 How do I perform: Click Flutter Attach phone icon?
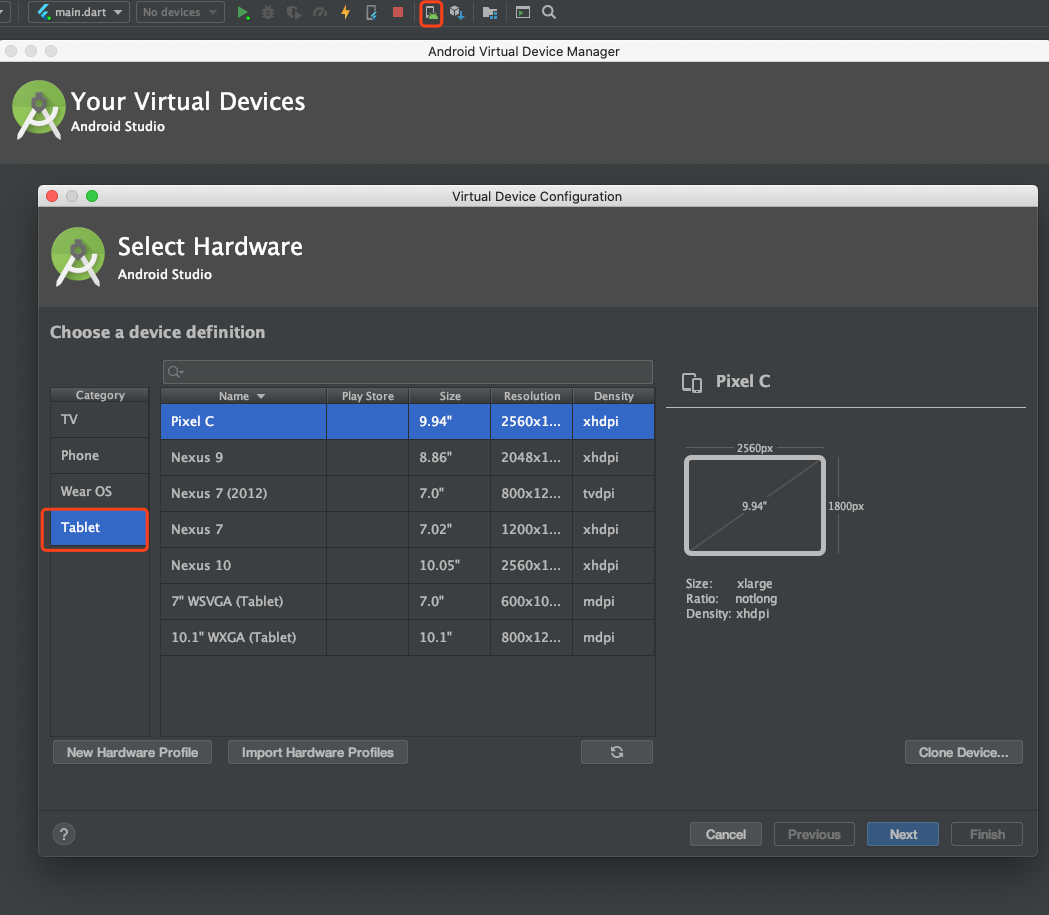click(371, 13)
